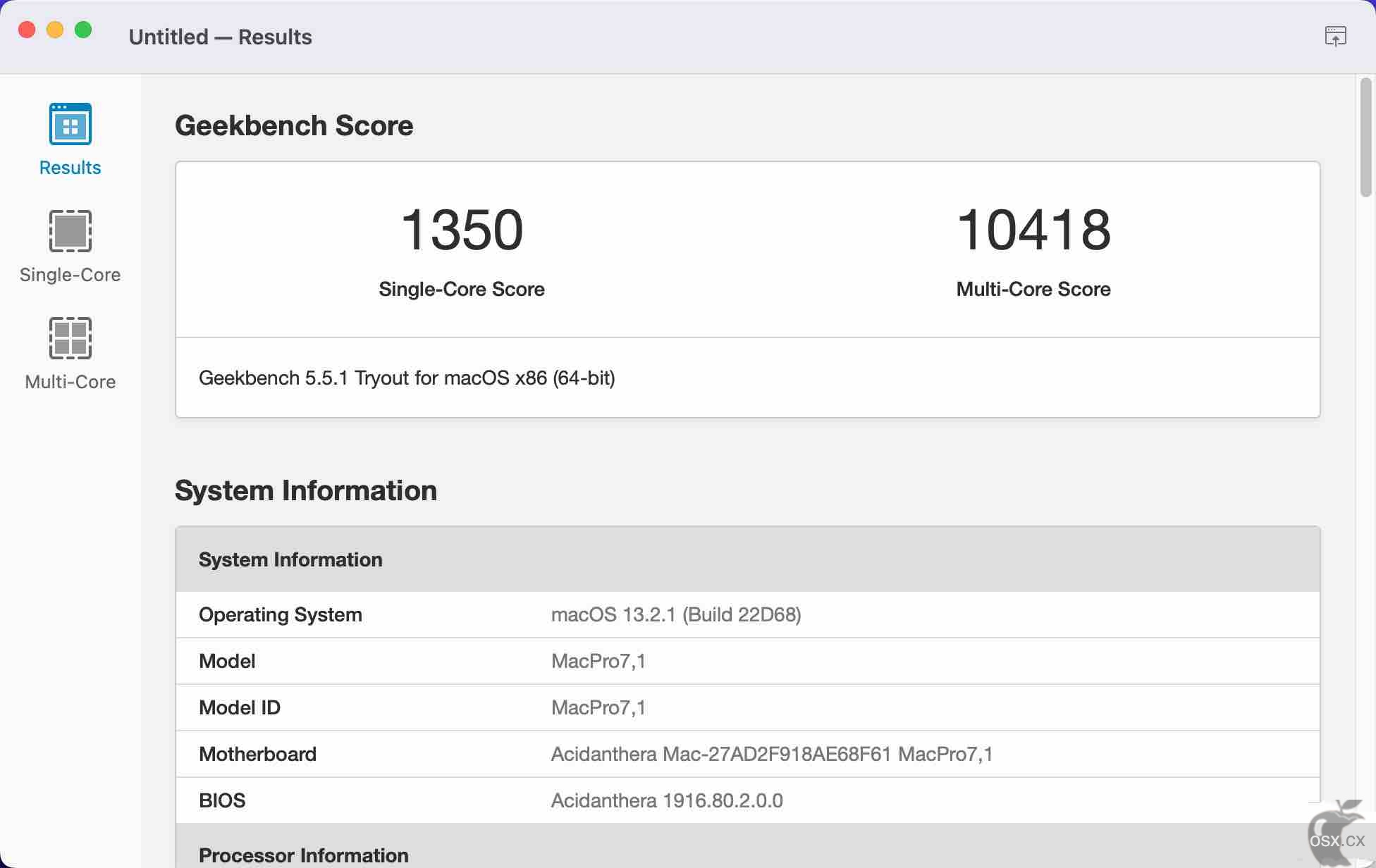Click the BIOS row label

click(x=222, y=800)
